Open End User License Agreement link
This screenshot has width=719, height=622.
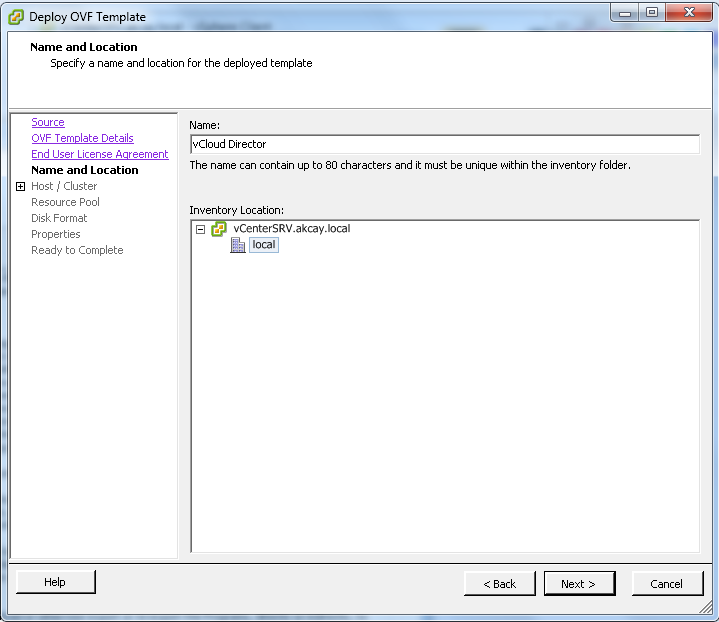[x=100, y=154]
